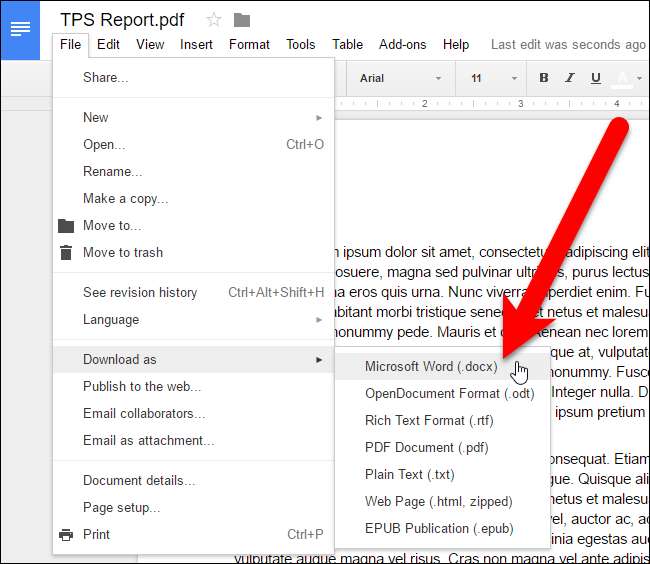Viewport: 650px width, 564px height.
Task: Open the Add-ons menu
Action: (402, 44)
